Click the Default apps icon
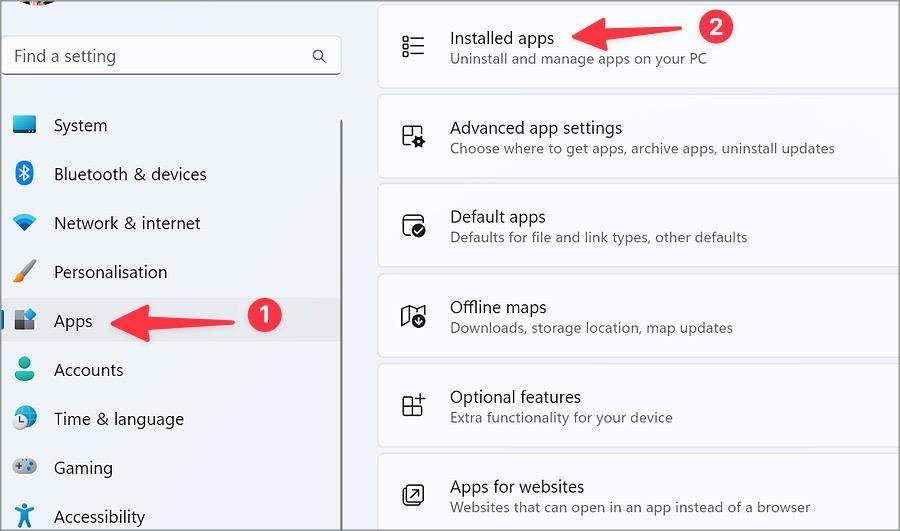The height and width of the screenshot is (531, 900). [x=413, y=226]
